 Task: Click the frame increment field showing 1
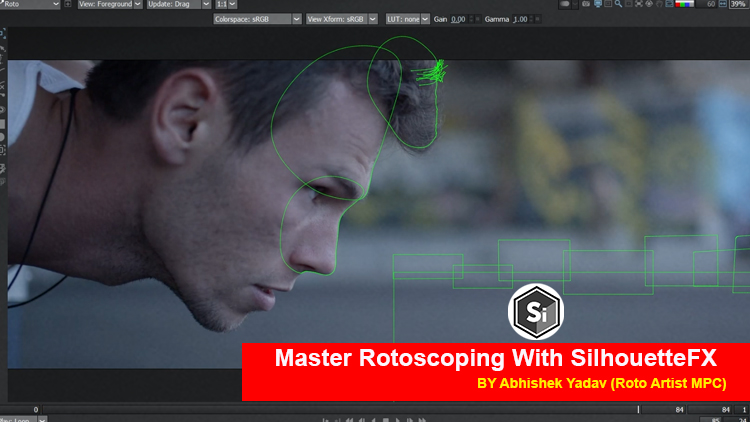743,410
